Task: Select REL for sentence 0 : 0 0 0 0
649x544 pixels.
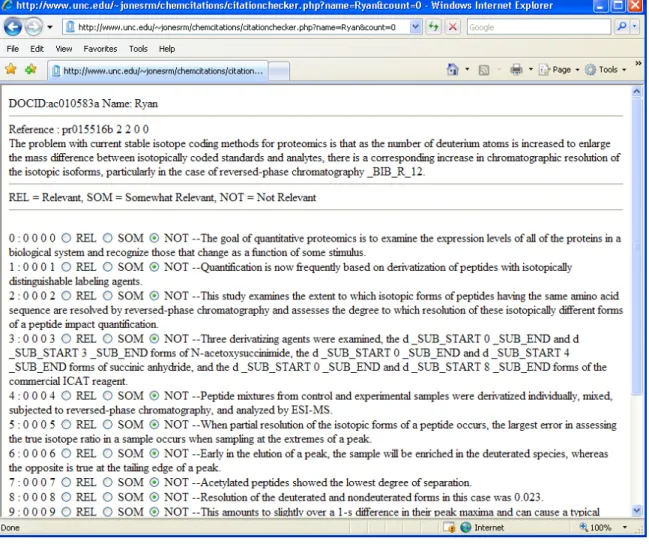Action: point(66,238)
